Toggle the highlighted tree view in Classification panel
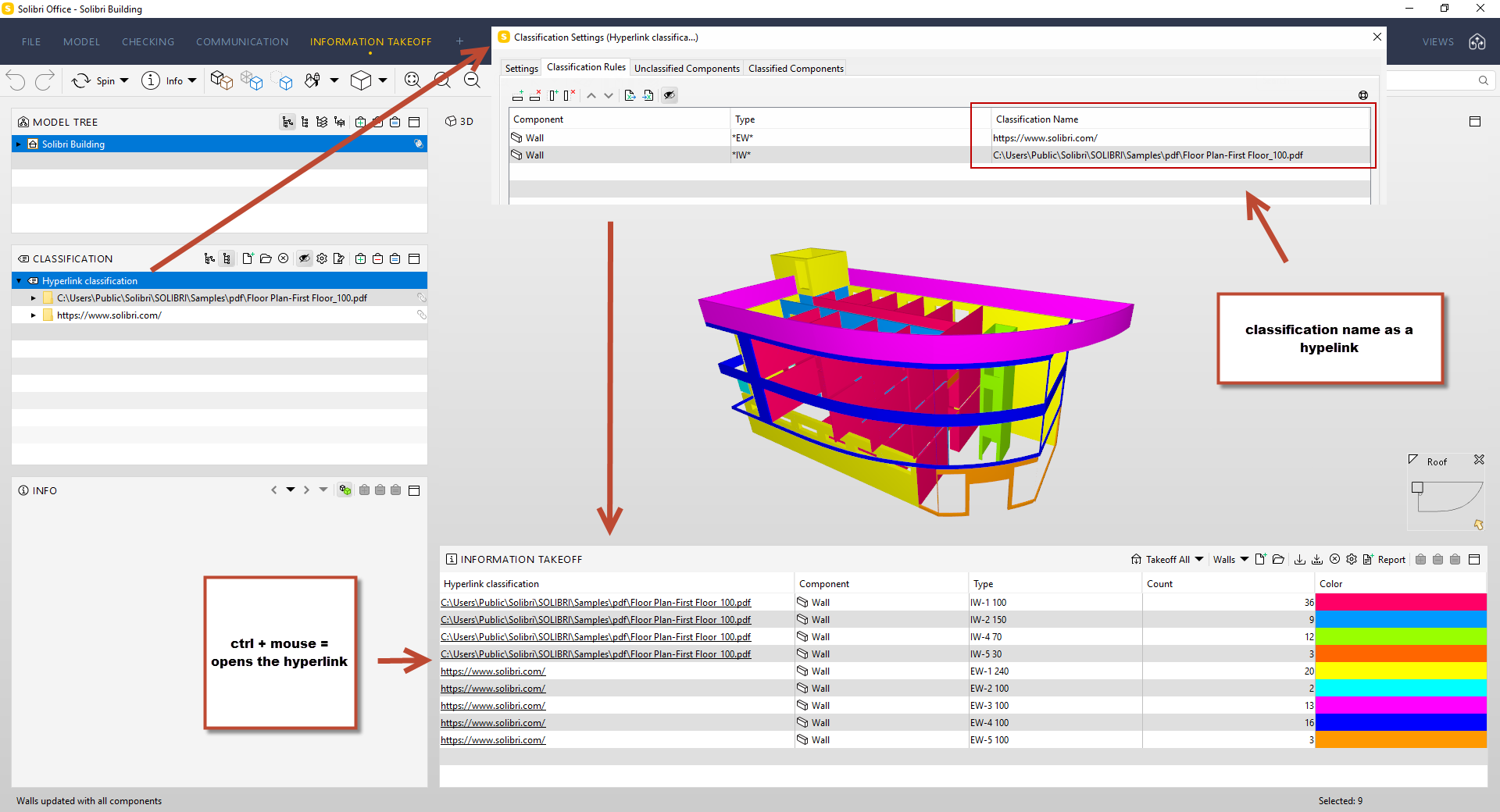The image size is (1500, 812). (x=227, y=258)
